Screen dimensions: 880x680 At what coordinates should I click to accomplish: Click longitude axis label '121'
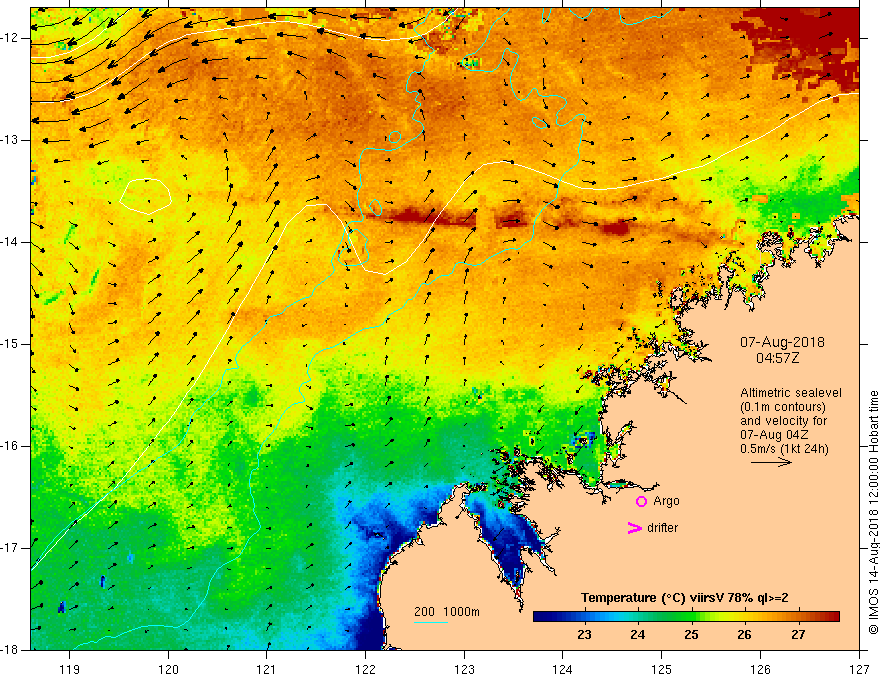coord(267,669)
